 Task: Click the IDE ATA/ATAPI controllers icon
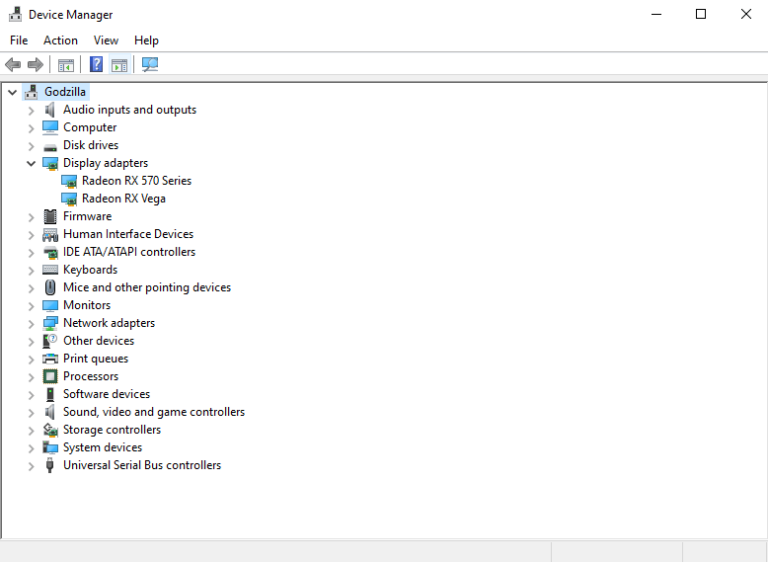pyautogui.click(x=50, y=252)
